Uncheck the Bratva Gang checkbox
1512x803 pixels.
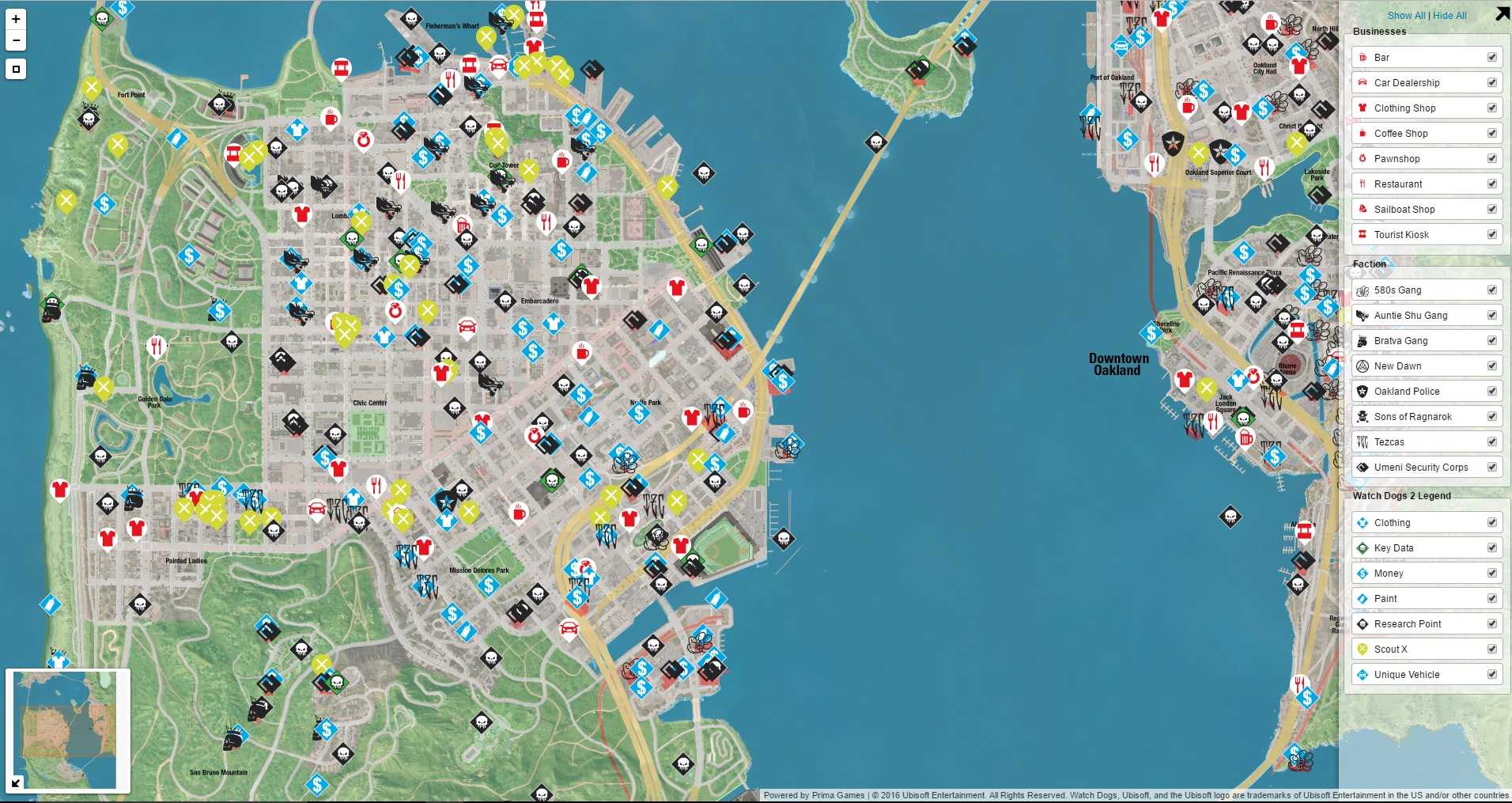1491,340
